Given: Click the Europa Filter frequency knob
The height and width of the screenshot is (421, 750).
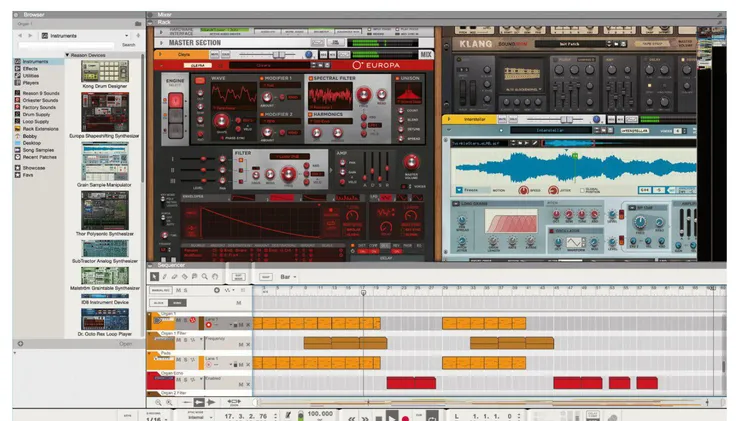Looking at the screenshot, I should [x=288, y=173].
